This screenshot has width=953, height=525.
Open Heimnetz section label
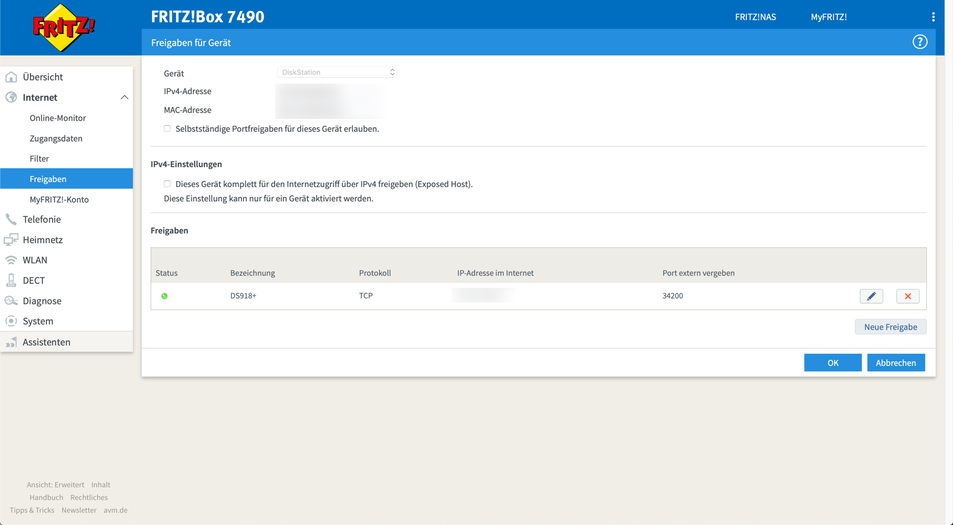[x=43, y=240]
